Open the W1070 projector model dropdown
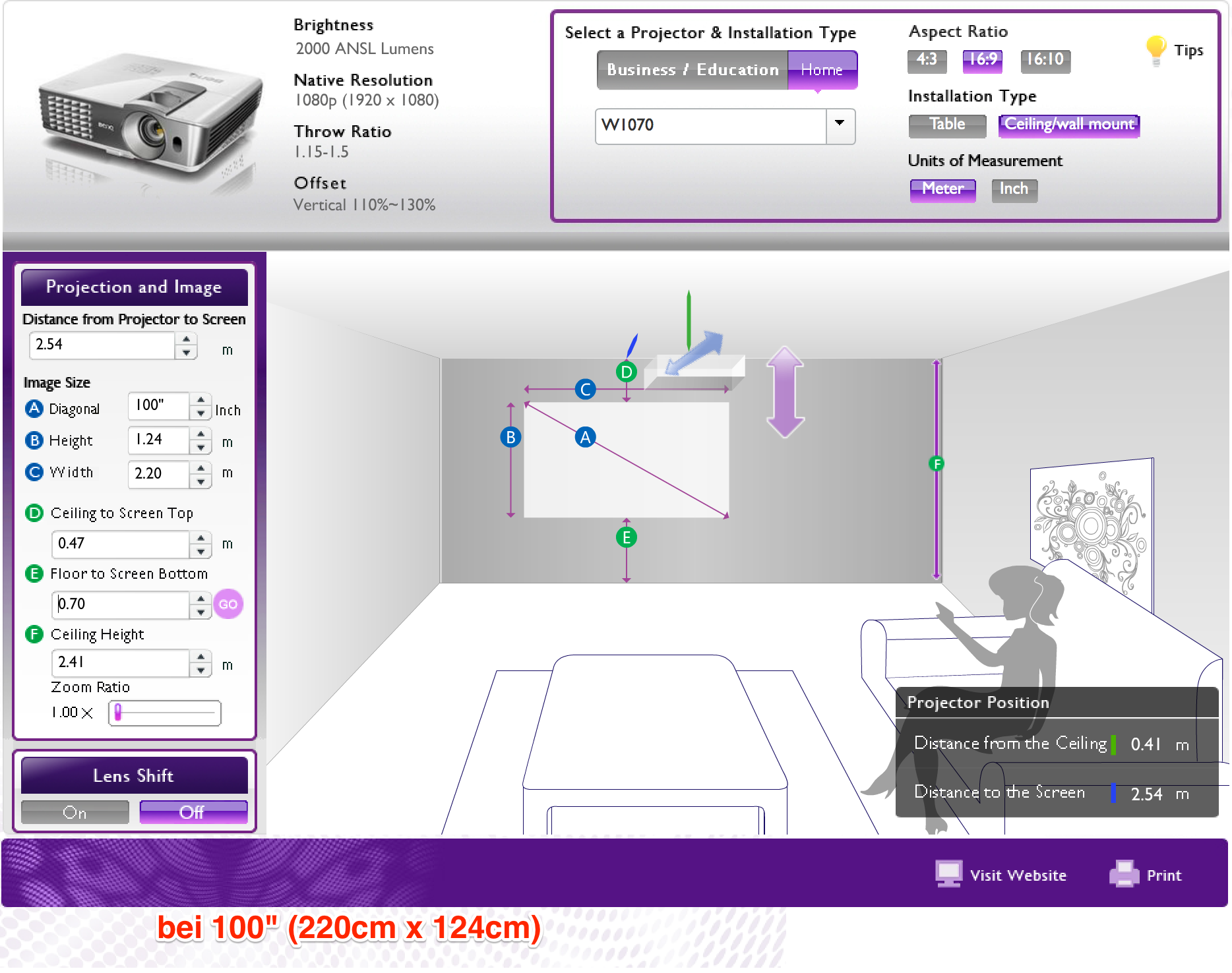Screen dimensions: 1232x973 tap(840, 125)
